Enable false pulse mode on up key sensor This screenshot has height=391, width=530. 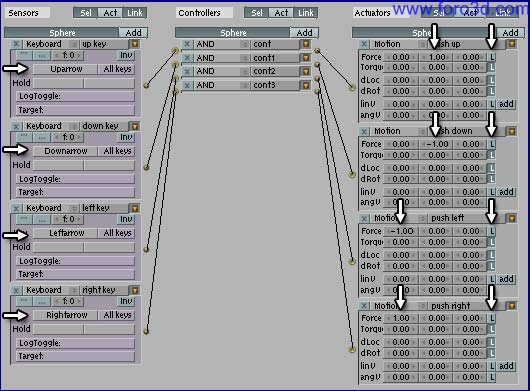[42, 55]
